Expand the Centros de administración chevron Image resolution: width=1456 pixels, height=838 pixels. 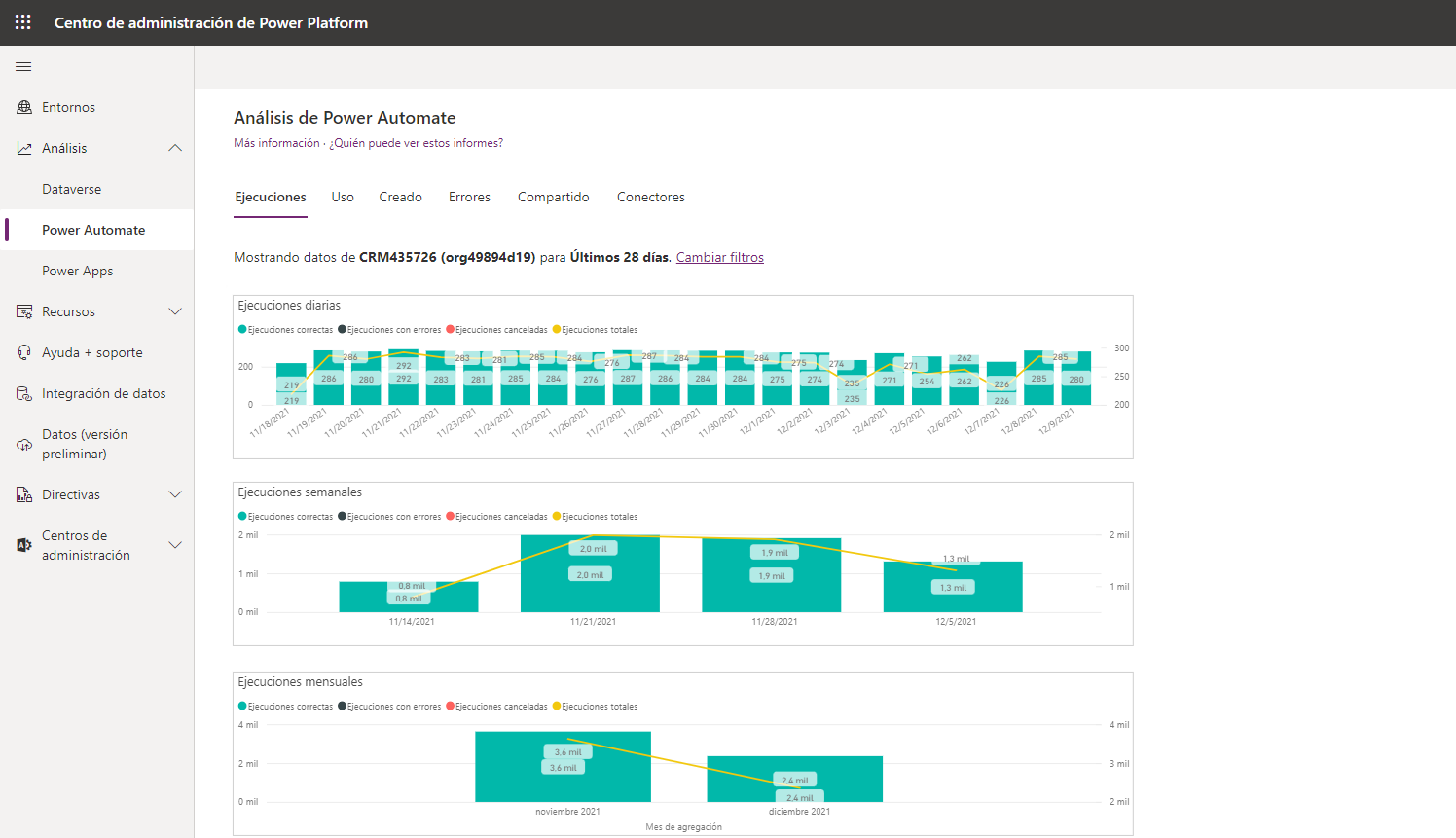(x=175, y=545)
